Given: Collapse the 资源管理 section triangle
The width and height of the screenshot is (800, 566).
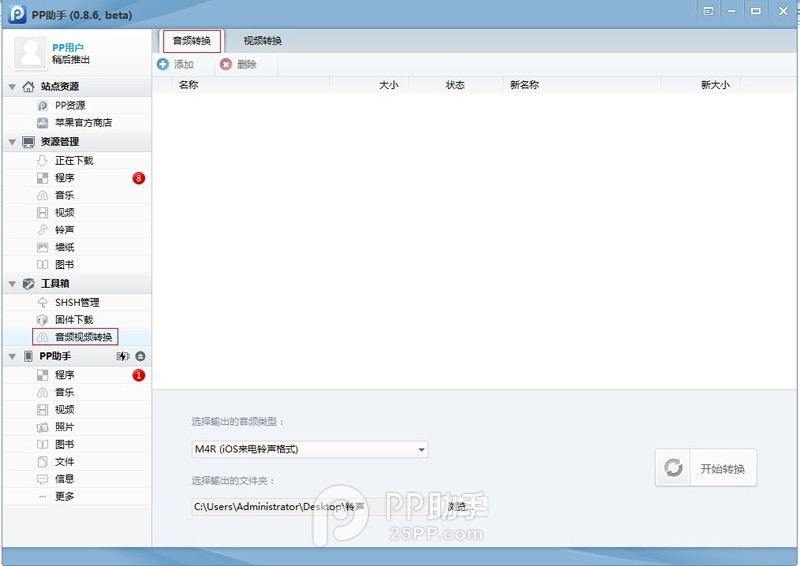Looking at the screenshot, I should pos(12,142).
